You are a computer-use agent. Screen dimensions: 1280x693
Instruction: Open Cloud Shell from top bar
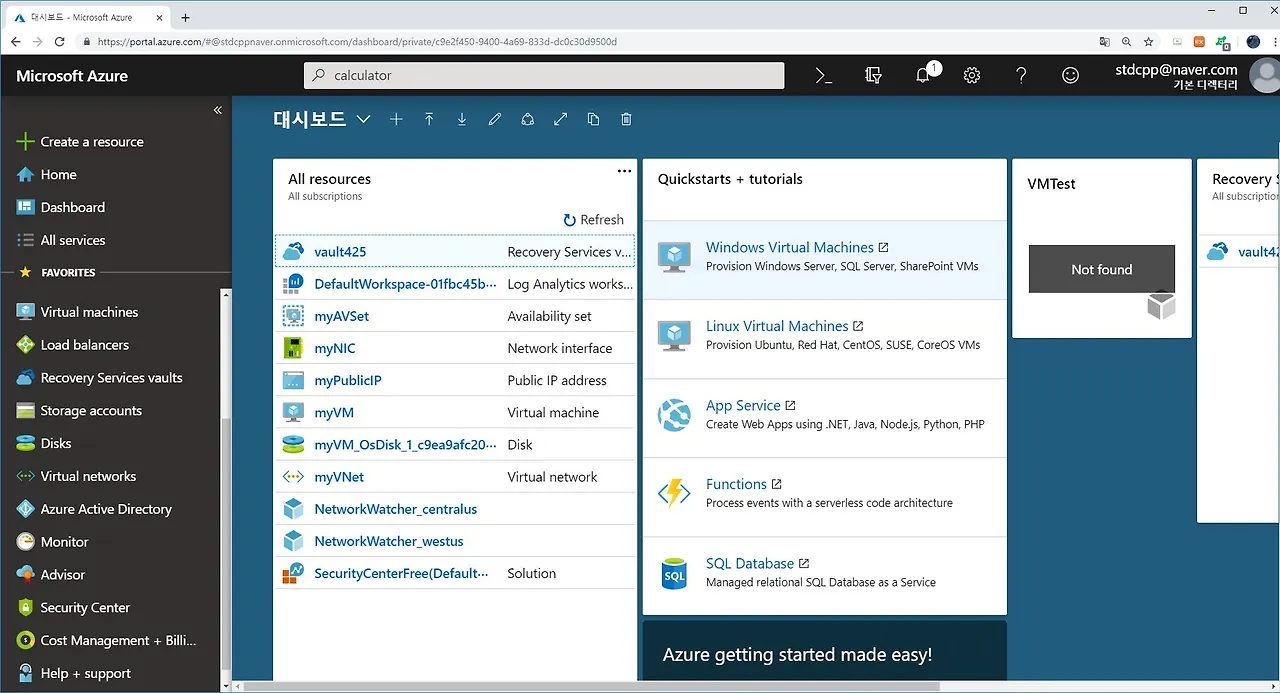[824, 75]
